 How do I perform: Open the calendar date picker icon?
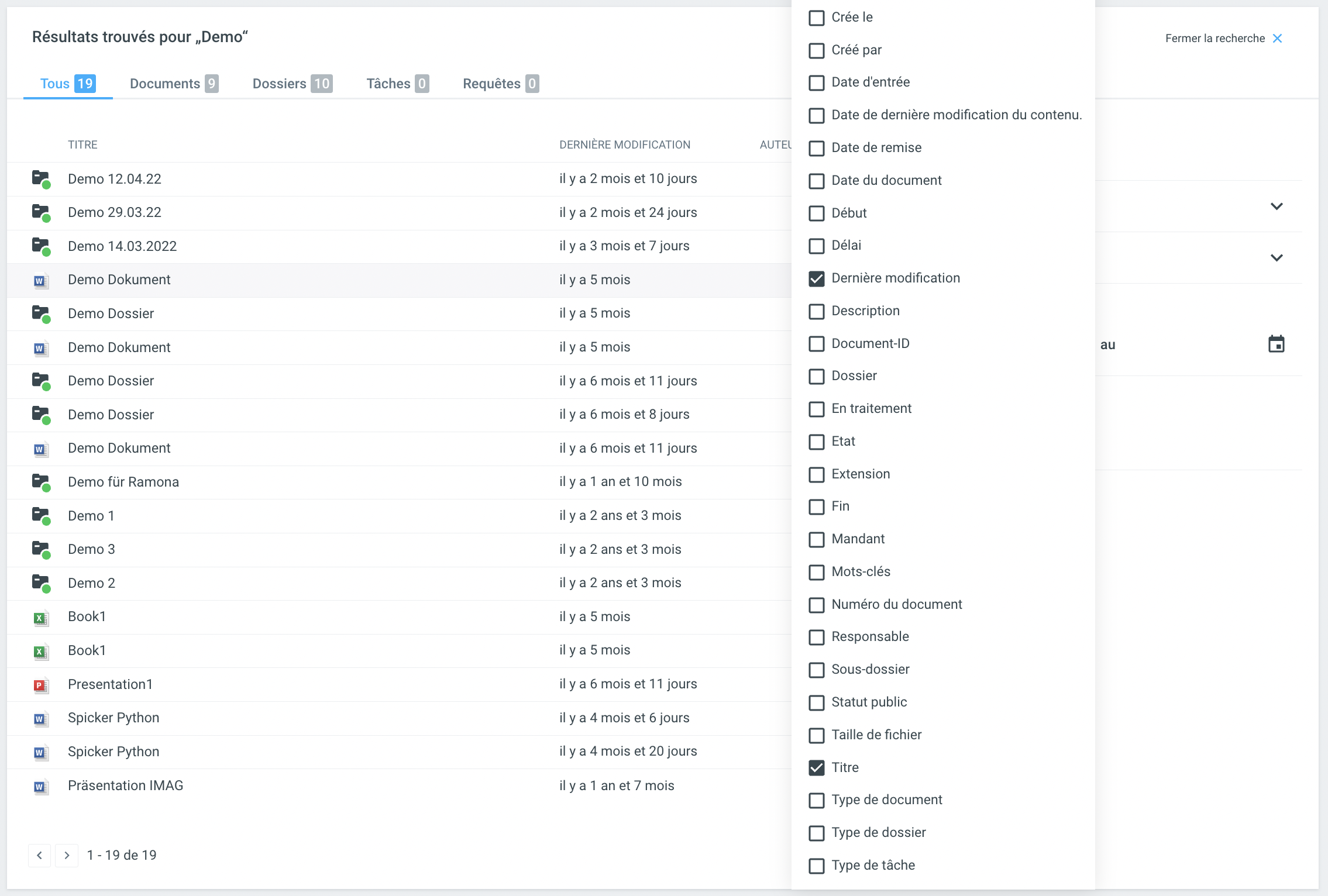tap(1276, 344)
